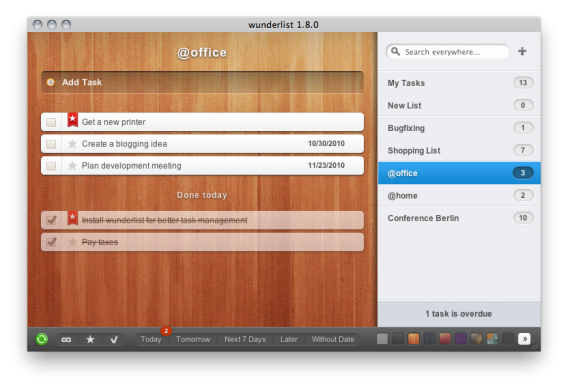Click the 'Get a new printer' task text
568x389 pixels.
pyautogui.click(x=113, y=122)
